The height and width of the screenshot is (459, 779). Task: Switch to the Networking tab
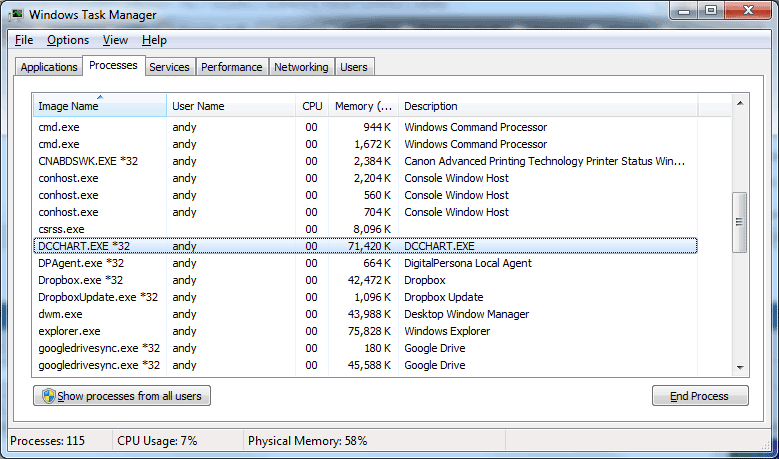301,67
